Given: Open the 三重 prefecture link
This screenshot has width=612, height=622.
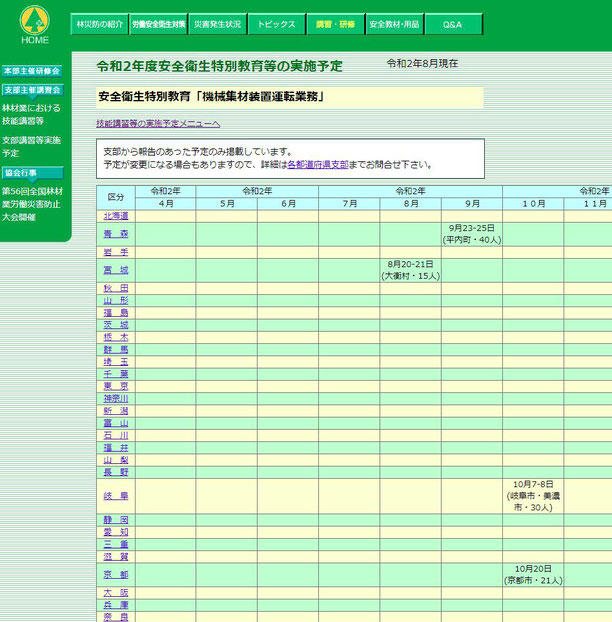Looking at the screenshot, I should pyautogui.click(x=116, y=545).
